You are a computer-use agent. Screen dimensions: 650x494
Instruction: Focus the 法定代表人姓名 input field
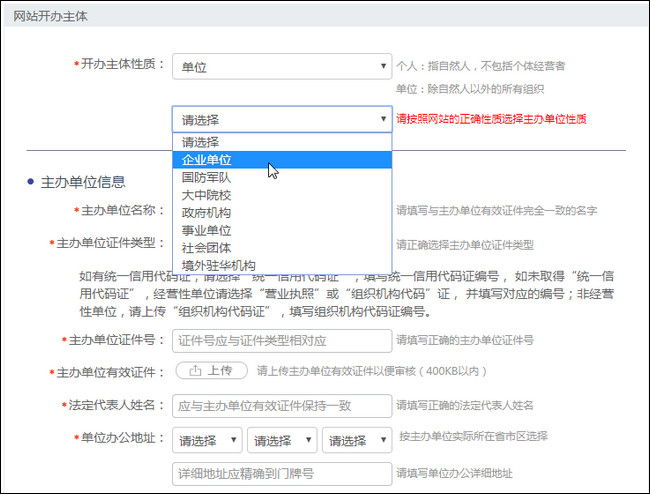[x=282, y=406]
